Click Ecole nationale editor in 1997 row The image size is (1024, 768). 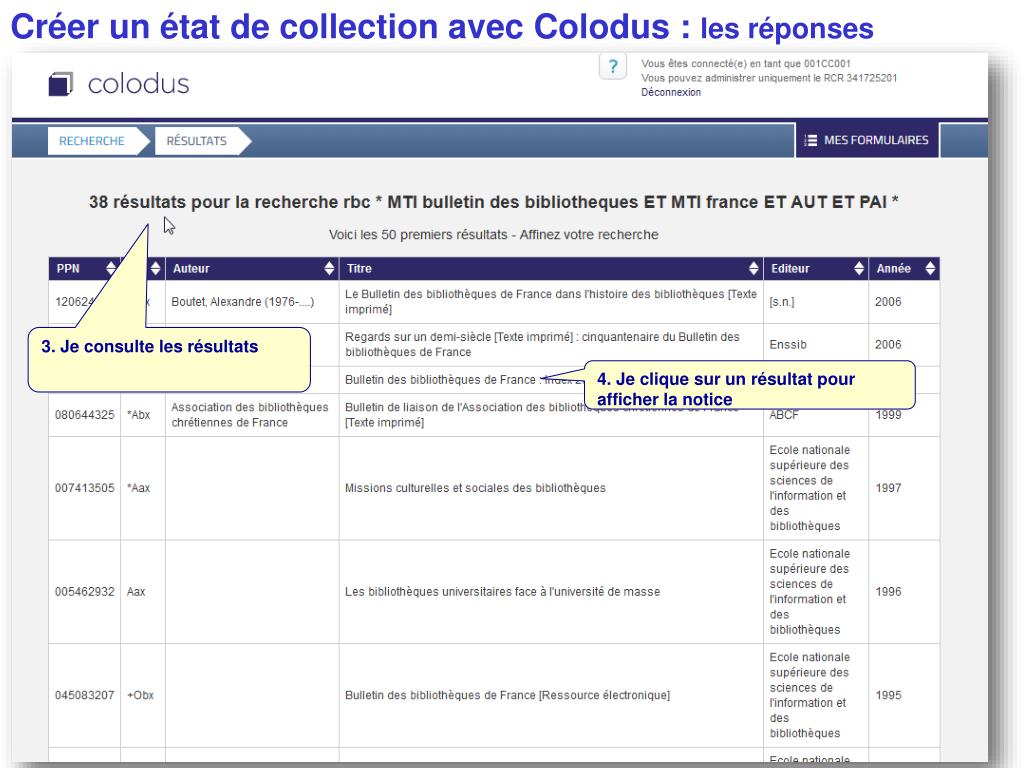click(809, 488)
